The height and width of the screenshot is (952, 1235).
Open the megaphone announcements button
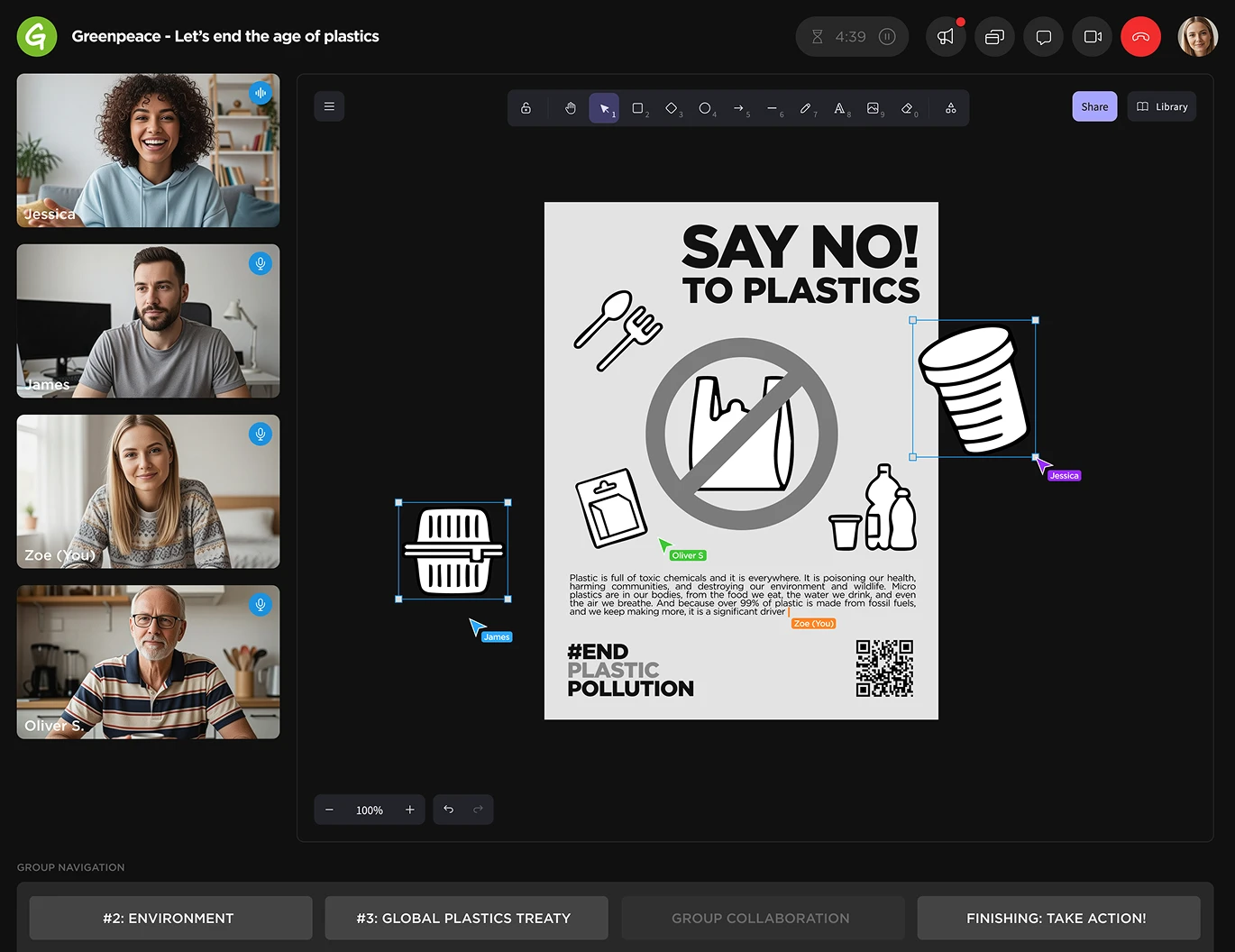[946, 37]
